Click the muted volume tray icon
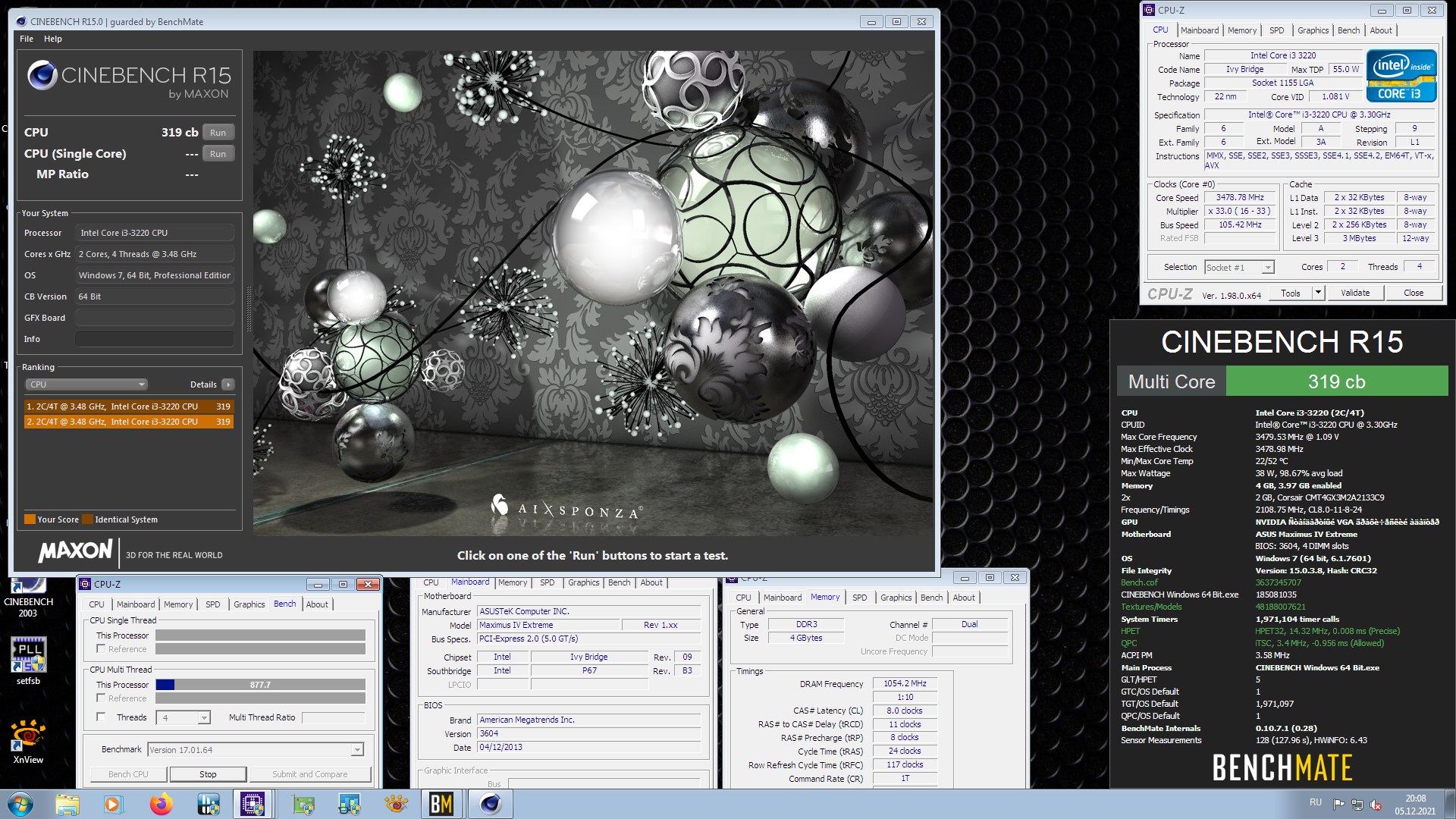Image resolution: width=1456 pixels, height=819 pixels. [x=1376, y=804]
